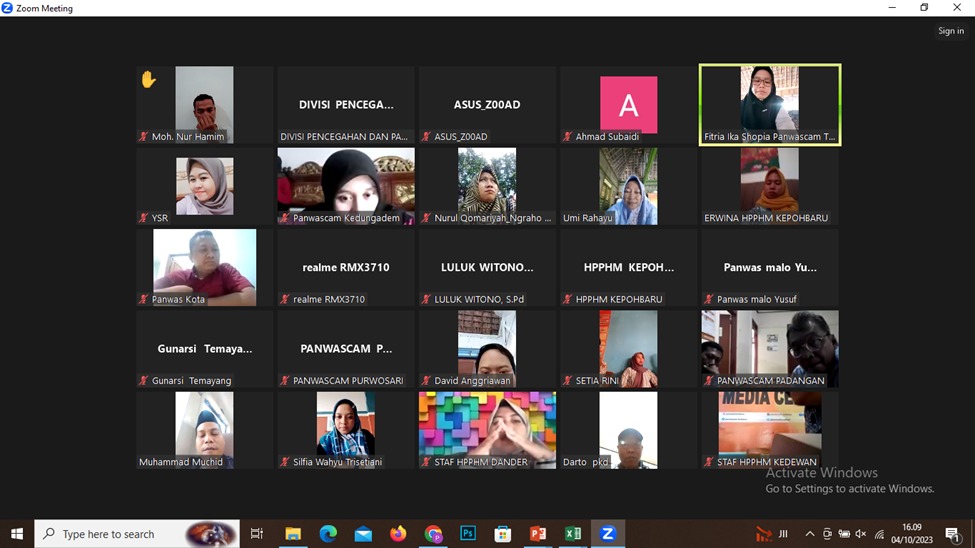Viewport: 975px width, 548px height.
Task: Open the Windows Start menu
Action: [17, 534]
